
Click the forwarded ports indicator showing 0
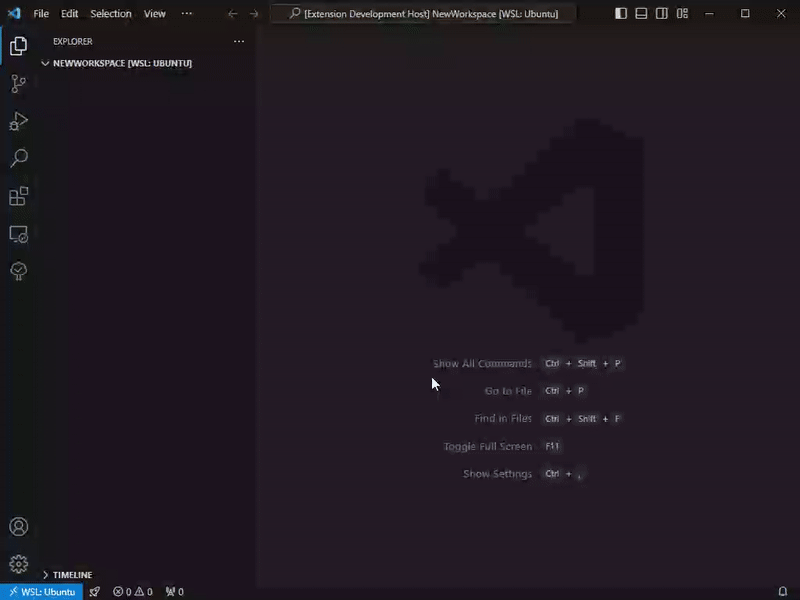(174, 592)
